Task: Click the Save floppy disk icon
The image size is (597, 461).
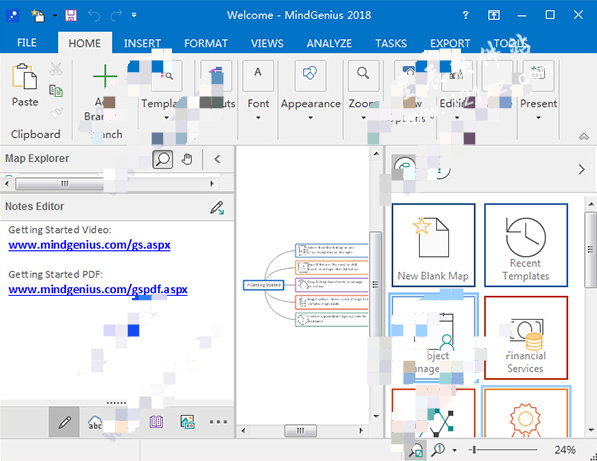Action: tap(71, 15)
